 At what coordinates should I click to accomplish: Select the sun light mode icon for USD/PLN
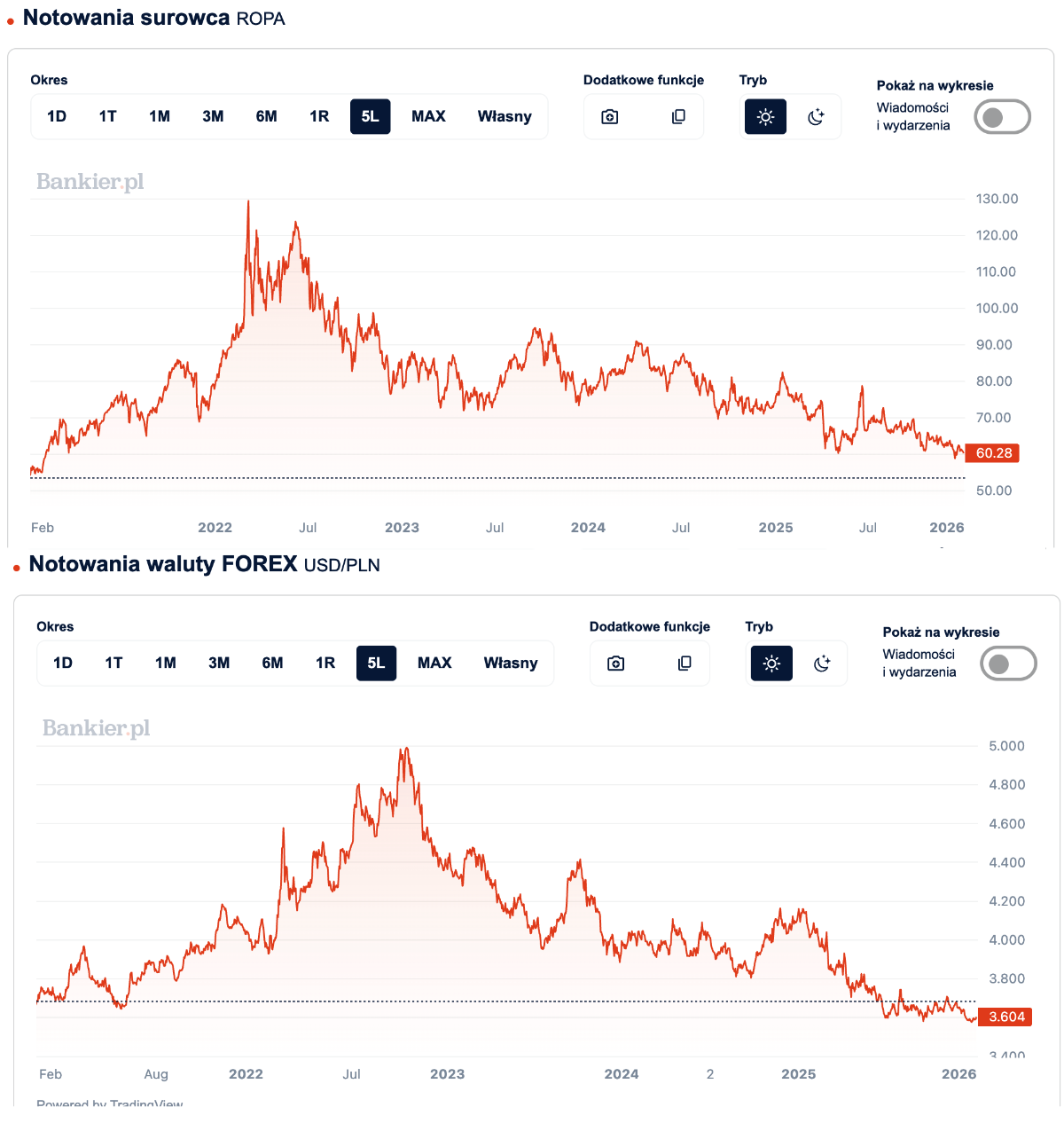772,664
